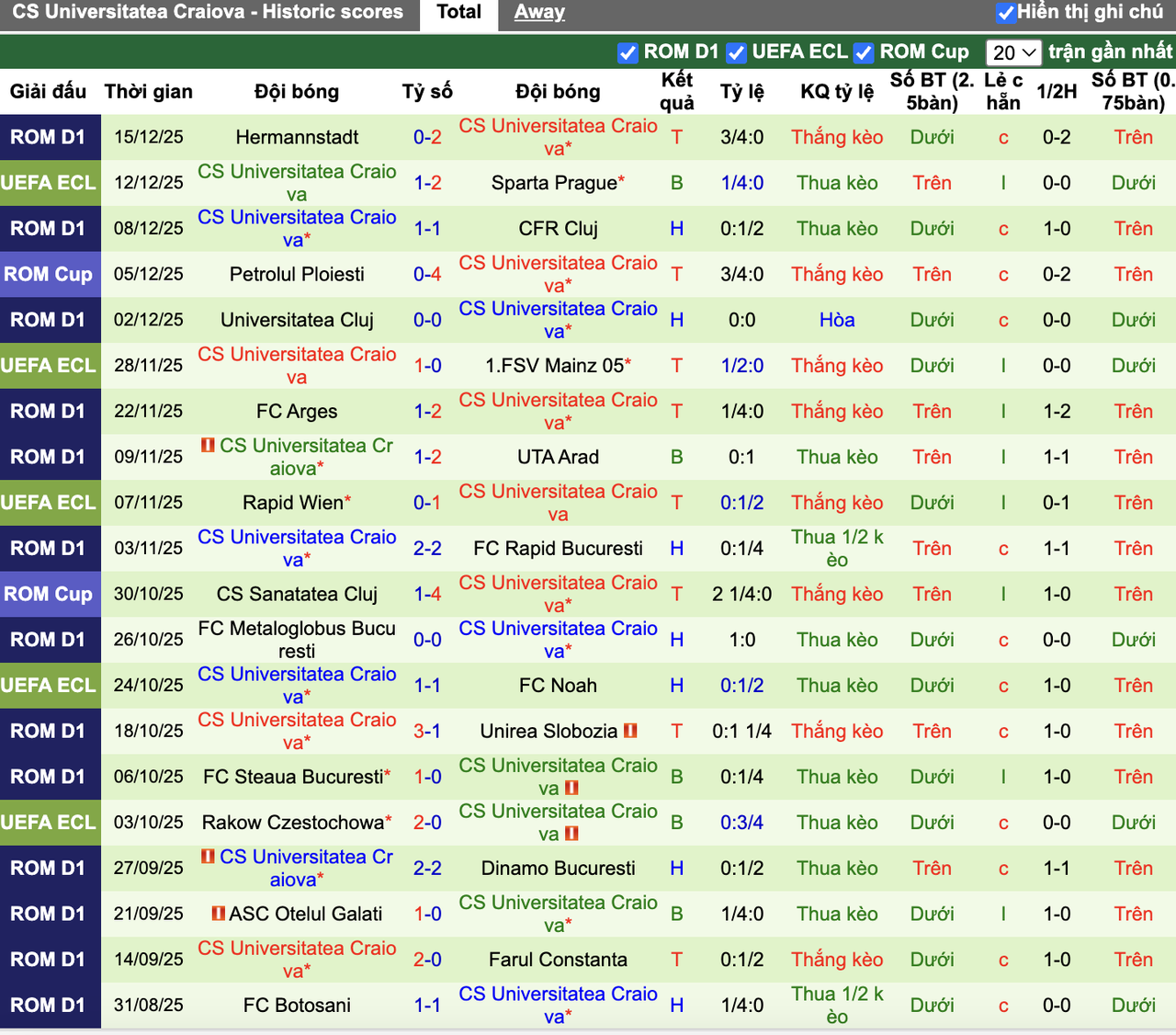Click the 1/2H column header
This screenshot has width=1176, height=1035.
click(x=1057, y=92)
